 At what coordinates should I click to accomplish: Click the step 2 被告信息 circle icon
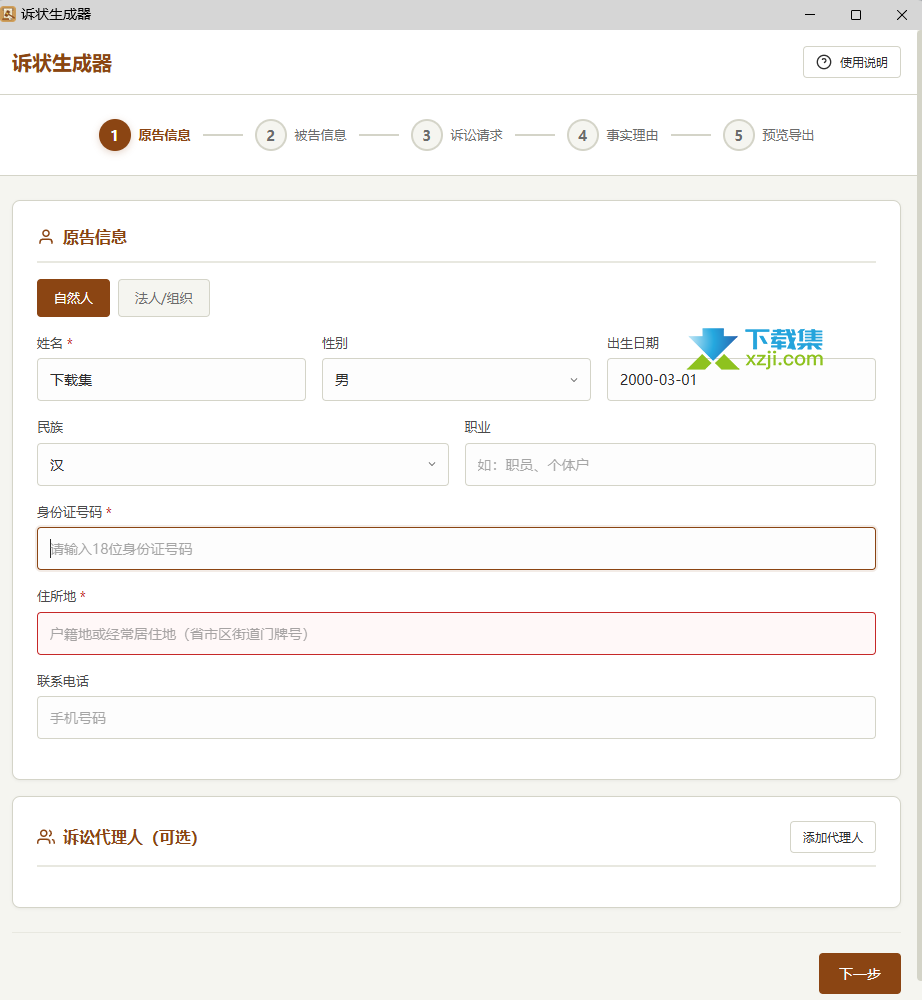[x=271, y=135]
